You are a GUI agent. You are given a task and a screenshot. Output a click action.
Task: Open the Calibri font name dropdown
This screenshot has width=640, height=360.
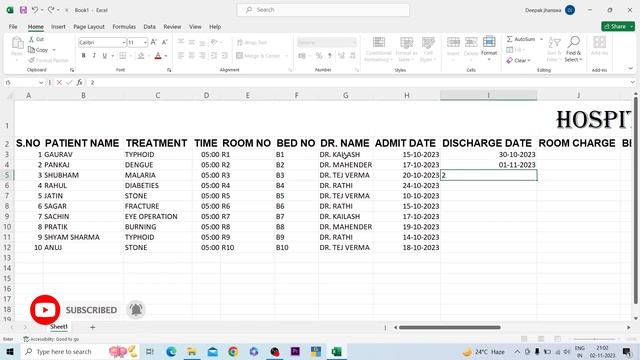tap(124, 42)
